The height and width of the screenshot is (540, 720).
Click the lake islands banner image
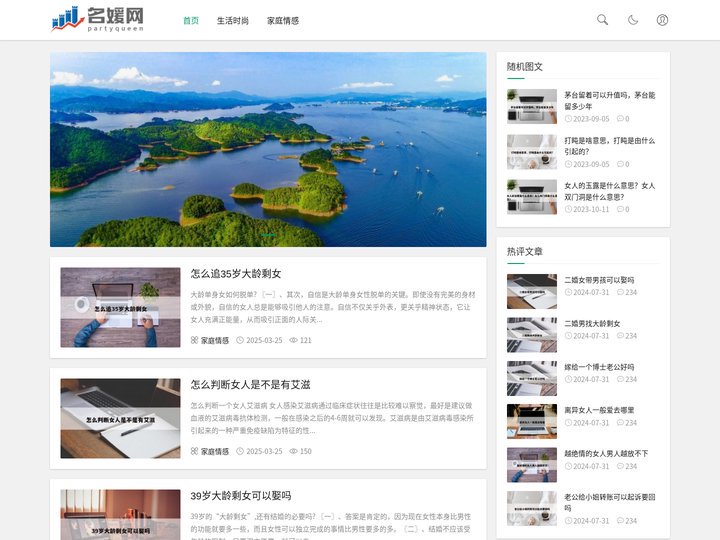click(x=268, y=149)
